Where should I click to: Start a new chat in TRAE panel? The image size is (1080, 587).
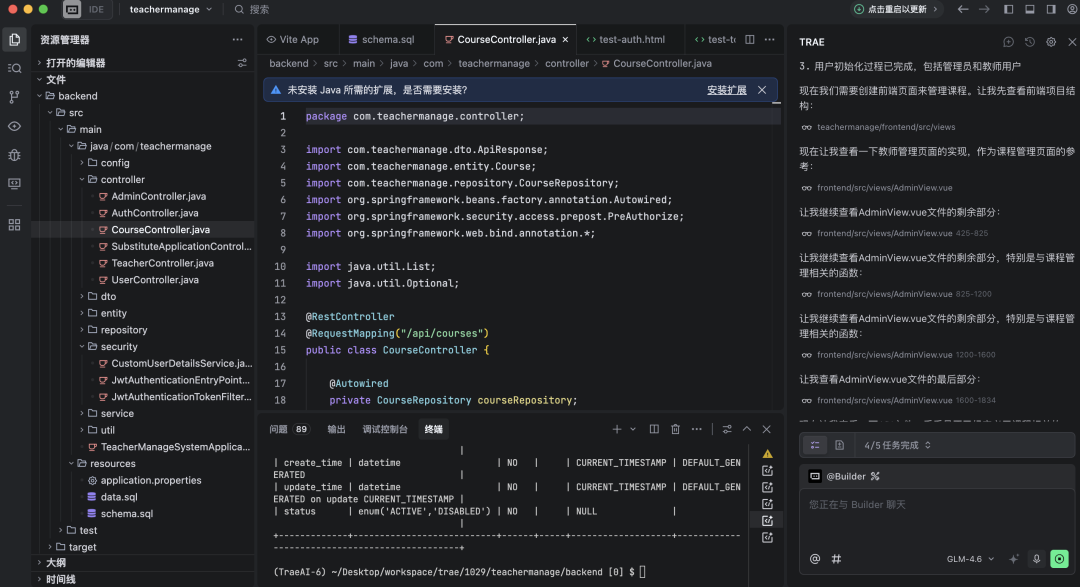coord(1008,42)
